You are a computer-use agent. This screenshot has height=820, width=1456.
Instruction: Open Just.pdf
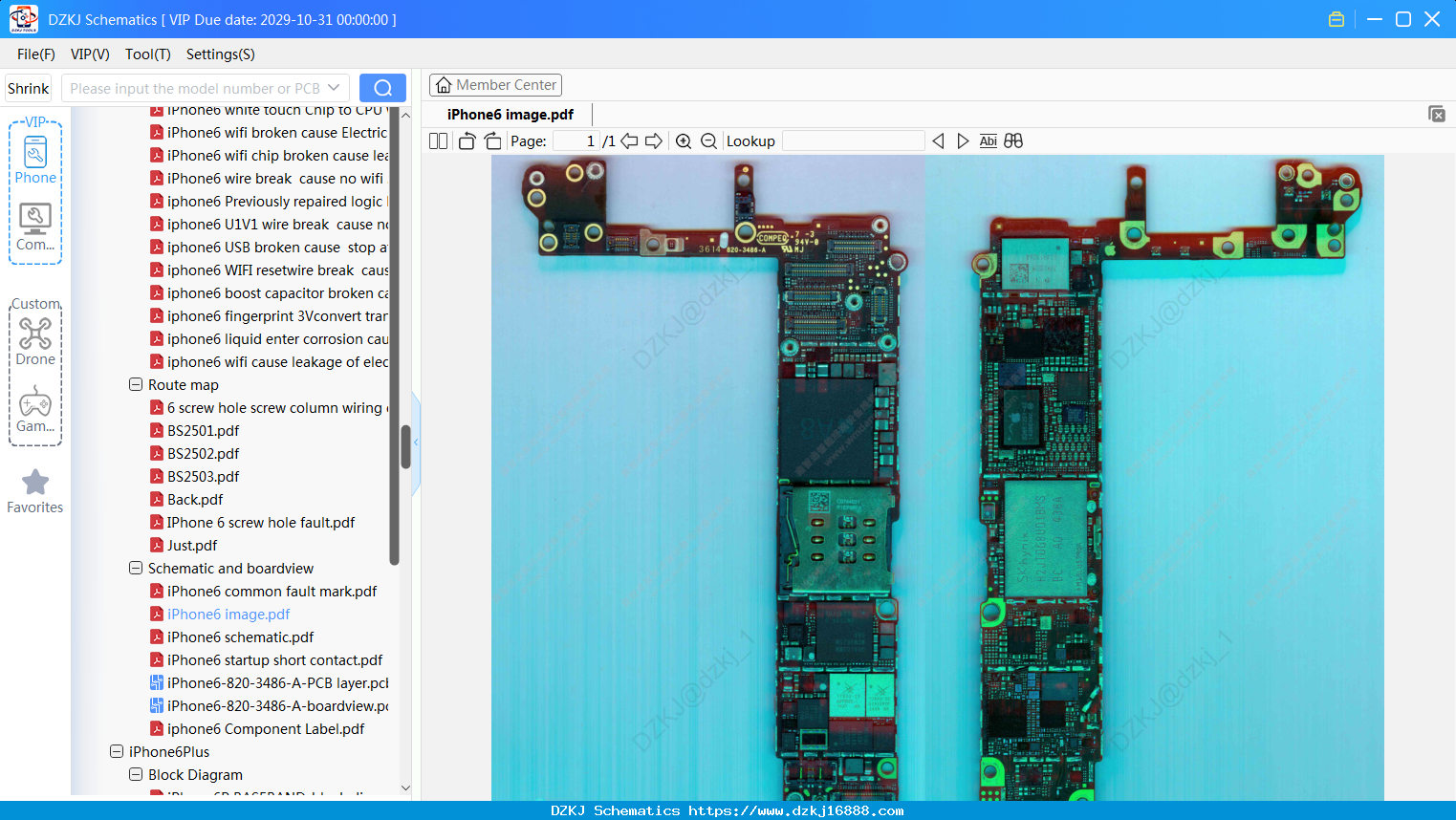coord(184,546)
